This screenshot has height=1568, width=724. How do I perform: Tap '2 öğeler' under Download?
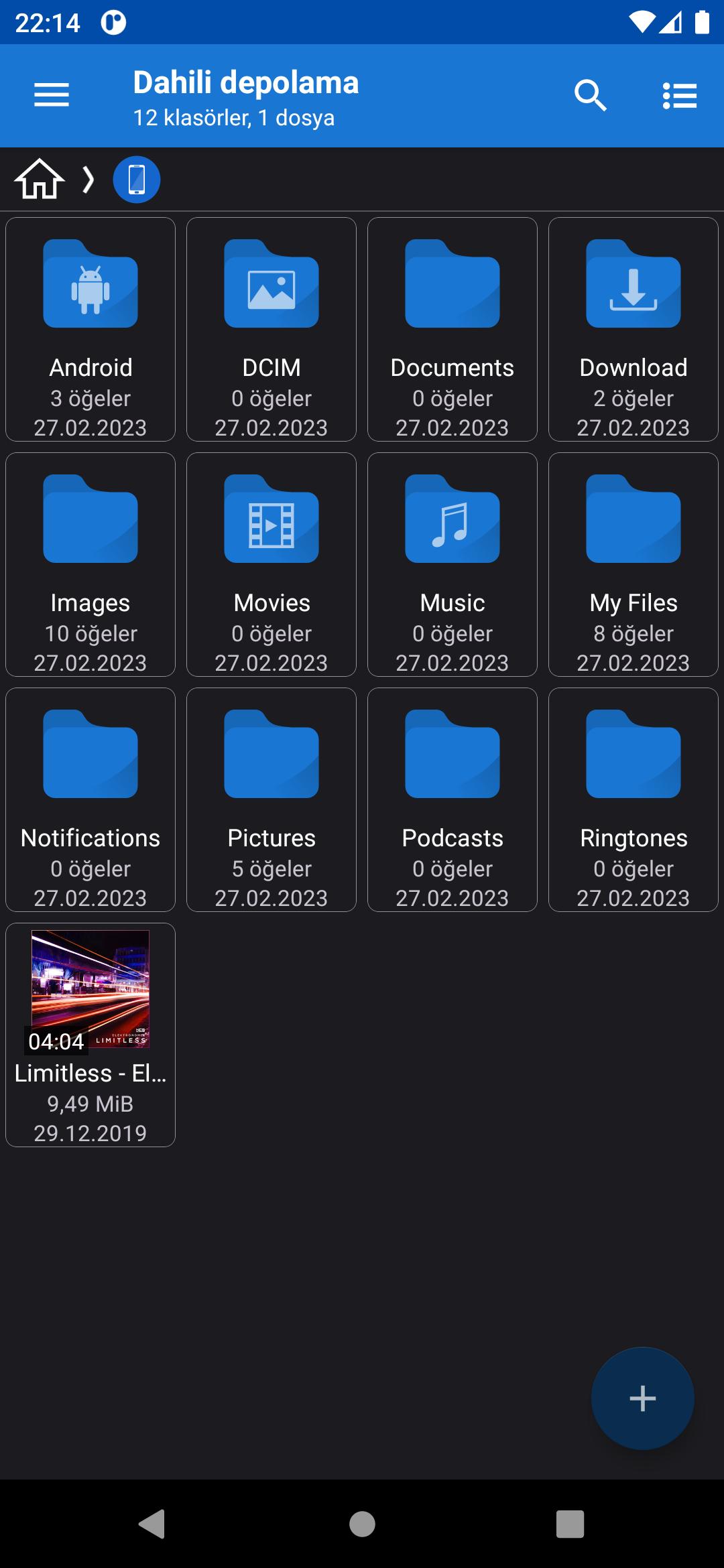click(x=633, y=399)
